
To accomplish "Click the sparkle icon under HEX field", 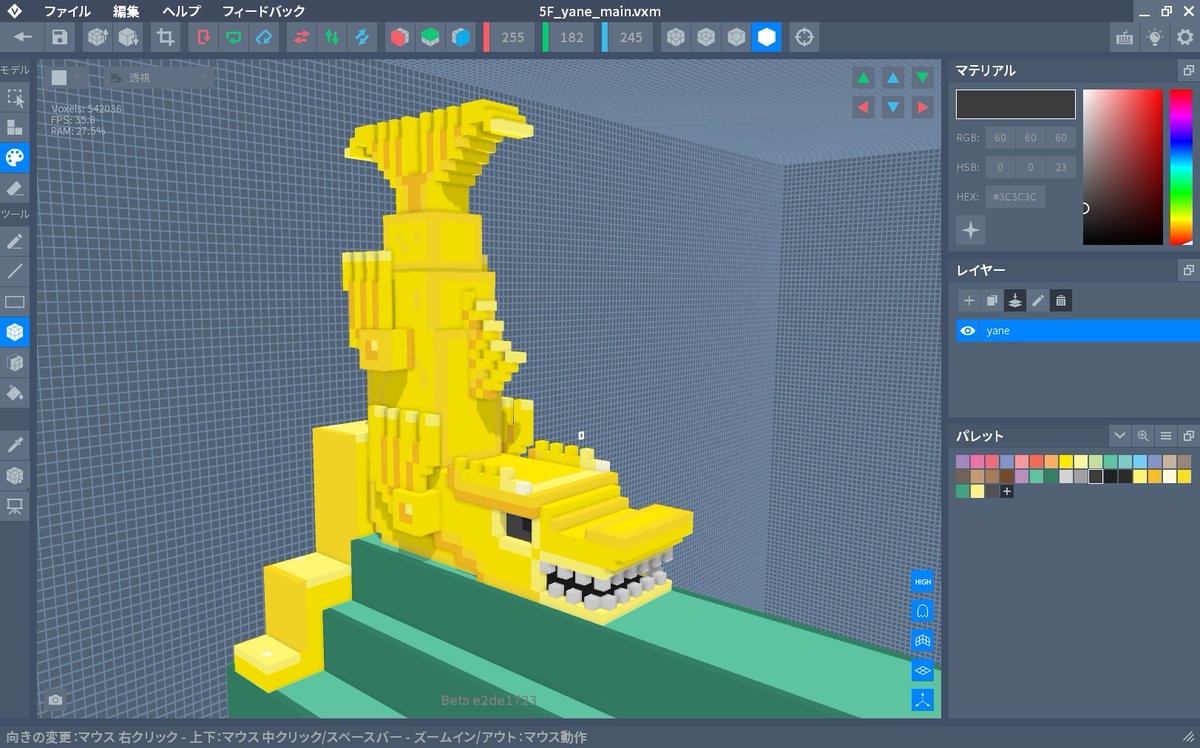I will [970, 230].
